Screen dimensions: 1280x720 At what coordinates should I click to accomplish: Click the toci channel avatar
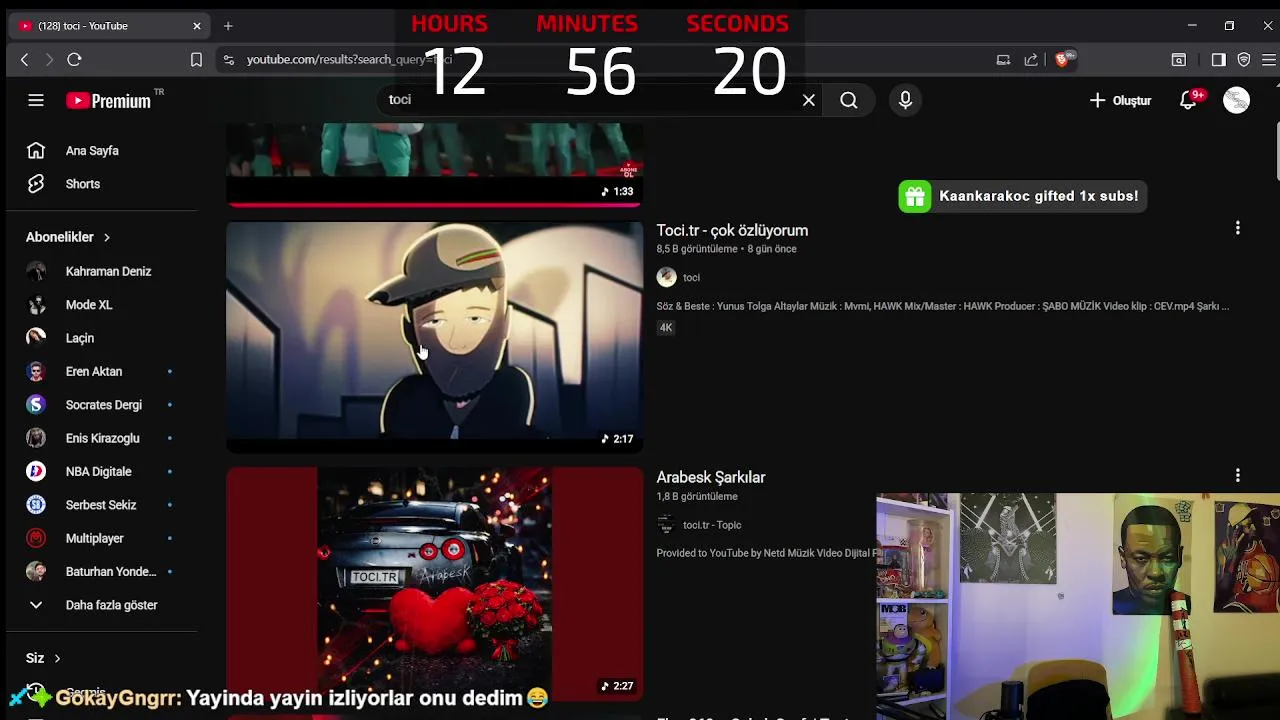coord(666,278)
